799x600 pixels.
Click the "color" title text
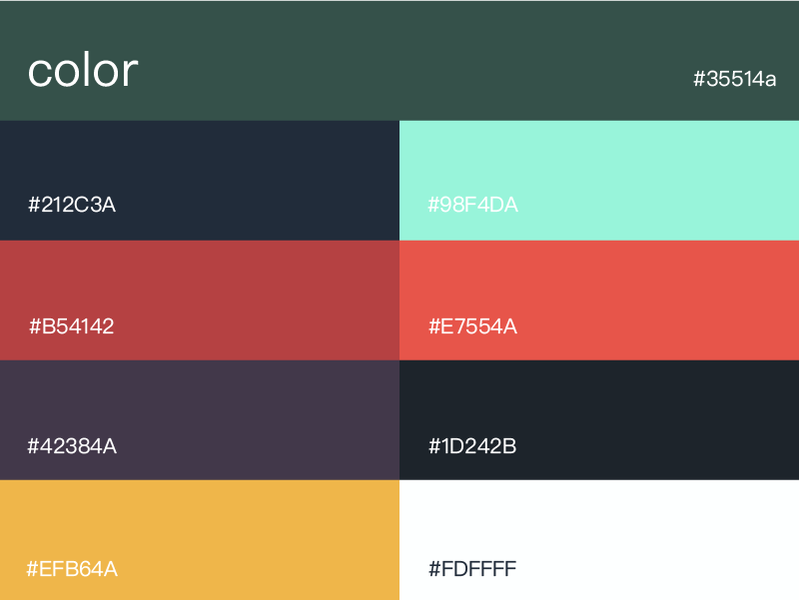[x=82, y=70]
